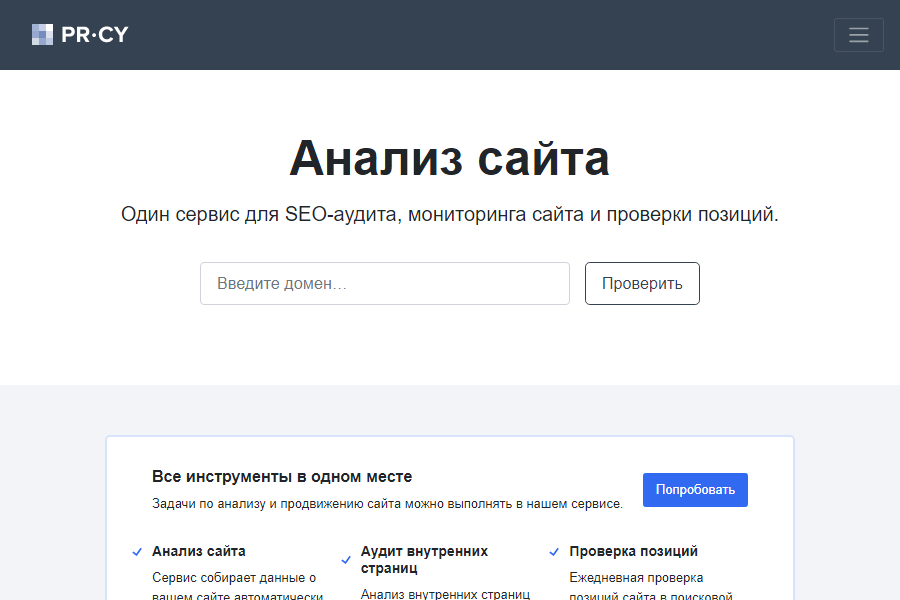
Task: Click the hamburger lines icon top right
Action: coord(858,34)
